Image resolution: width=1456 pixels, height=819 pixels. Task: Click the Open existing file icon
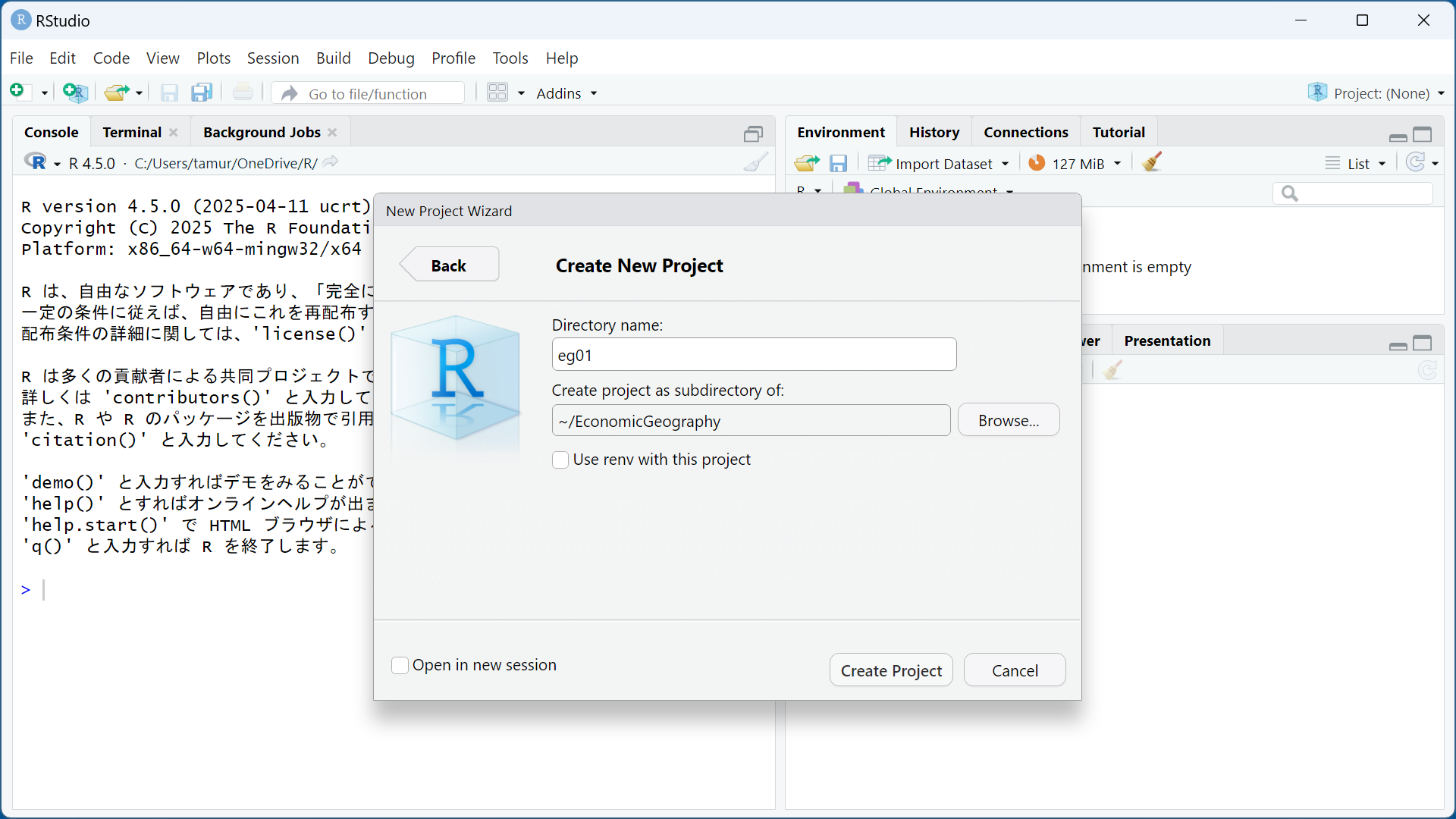(x=116, y=93)
